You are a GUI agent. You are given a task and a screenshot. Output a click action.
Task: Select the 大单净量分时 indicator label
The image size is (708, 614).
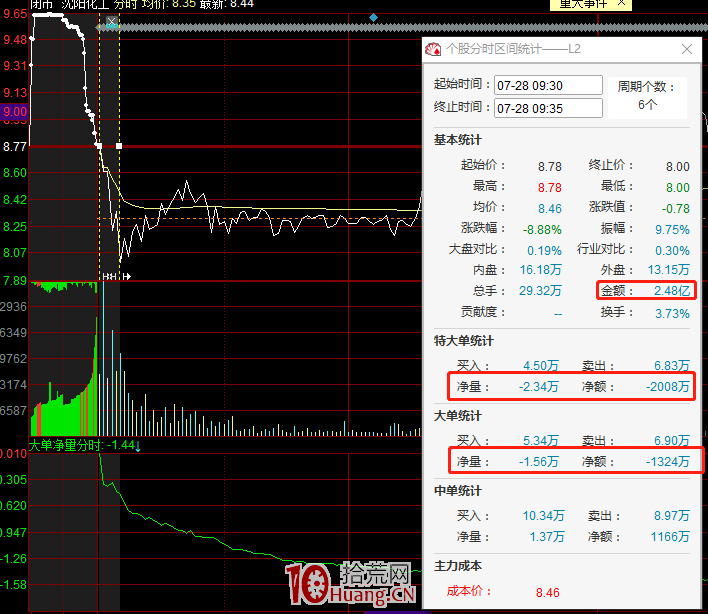point(66,445)
